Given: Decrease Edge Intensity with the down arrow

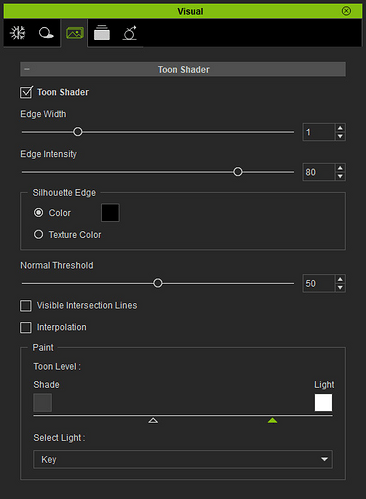Looking at the screenshot, I should tap(340, 176).
